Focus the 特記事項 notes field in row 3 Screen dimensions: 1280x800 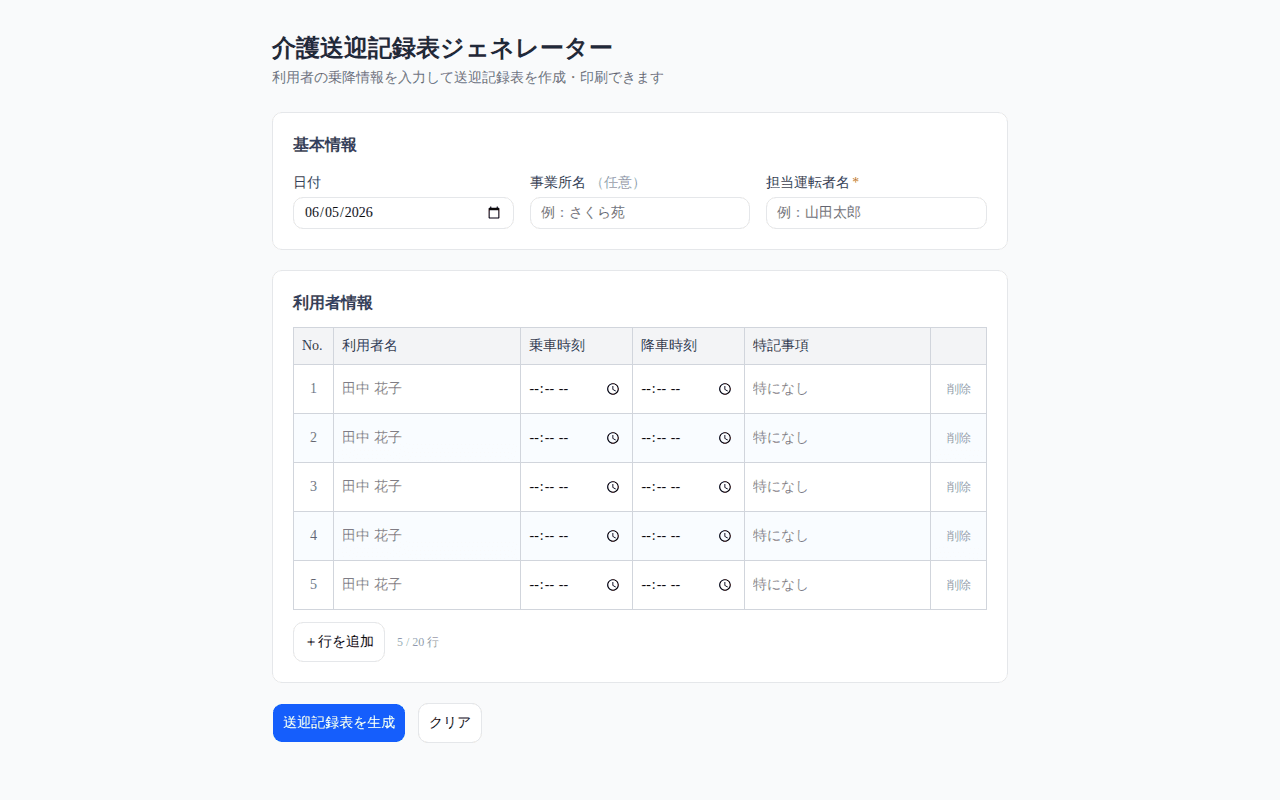coord(837,487)
